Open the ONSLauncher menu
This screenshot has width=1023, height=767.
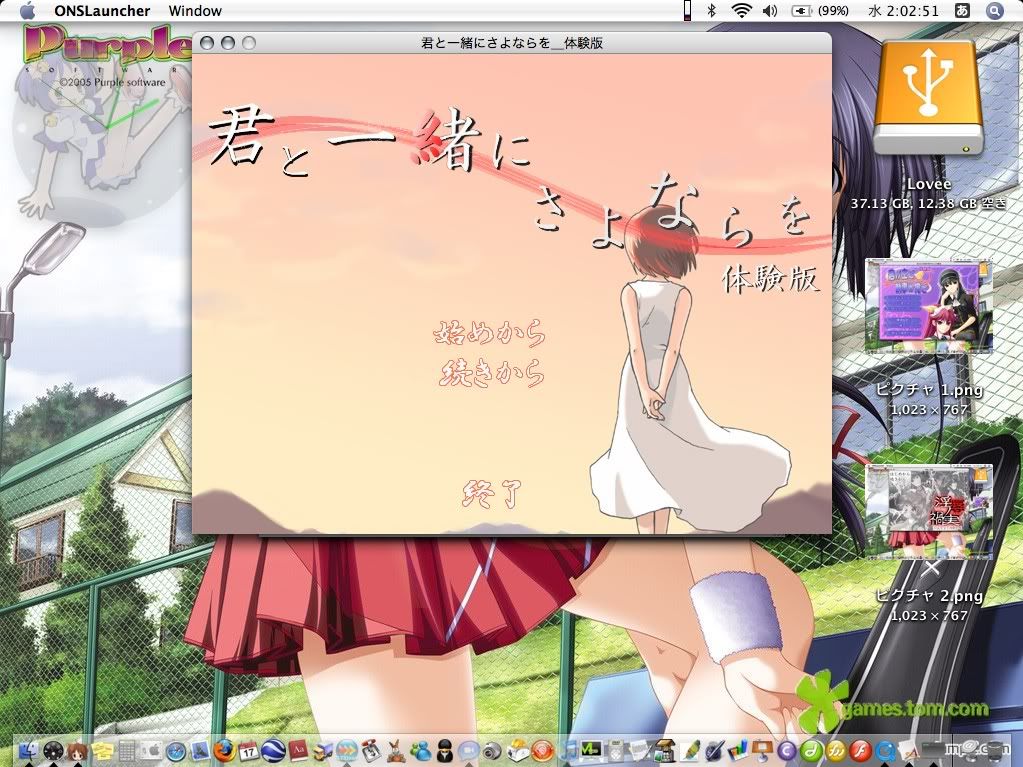[x=102, y=10]
